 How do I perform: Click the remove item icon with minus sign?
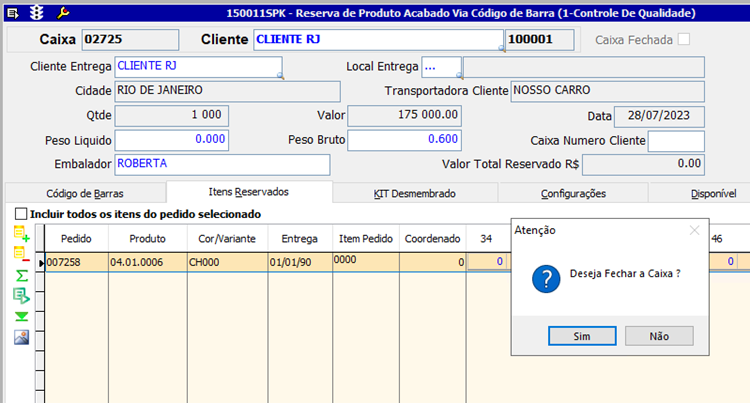pyautogui.click(x=21, y=254)
